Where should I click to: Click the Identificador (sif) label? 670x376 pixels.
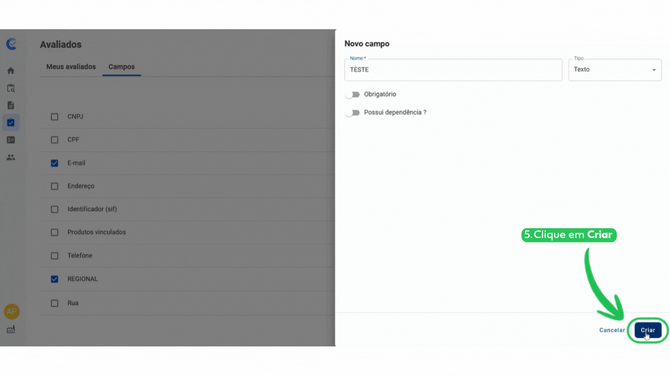(92, 209)
